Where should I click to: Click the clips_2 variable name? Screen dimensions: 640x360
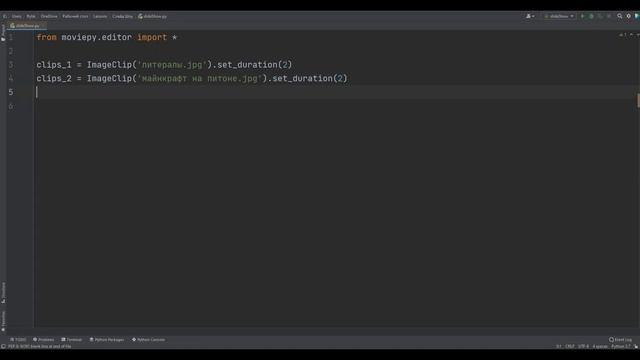tap(54, 78)
